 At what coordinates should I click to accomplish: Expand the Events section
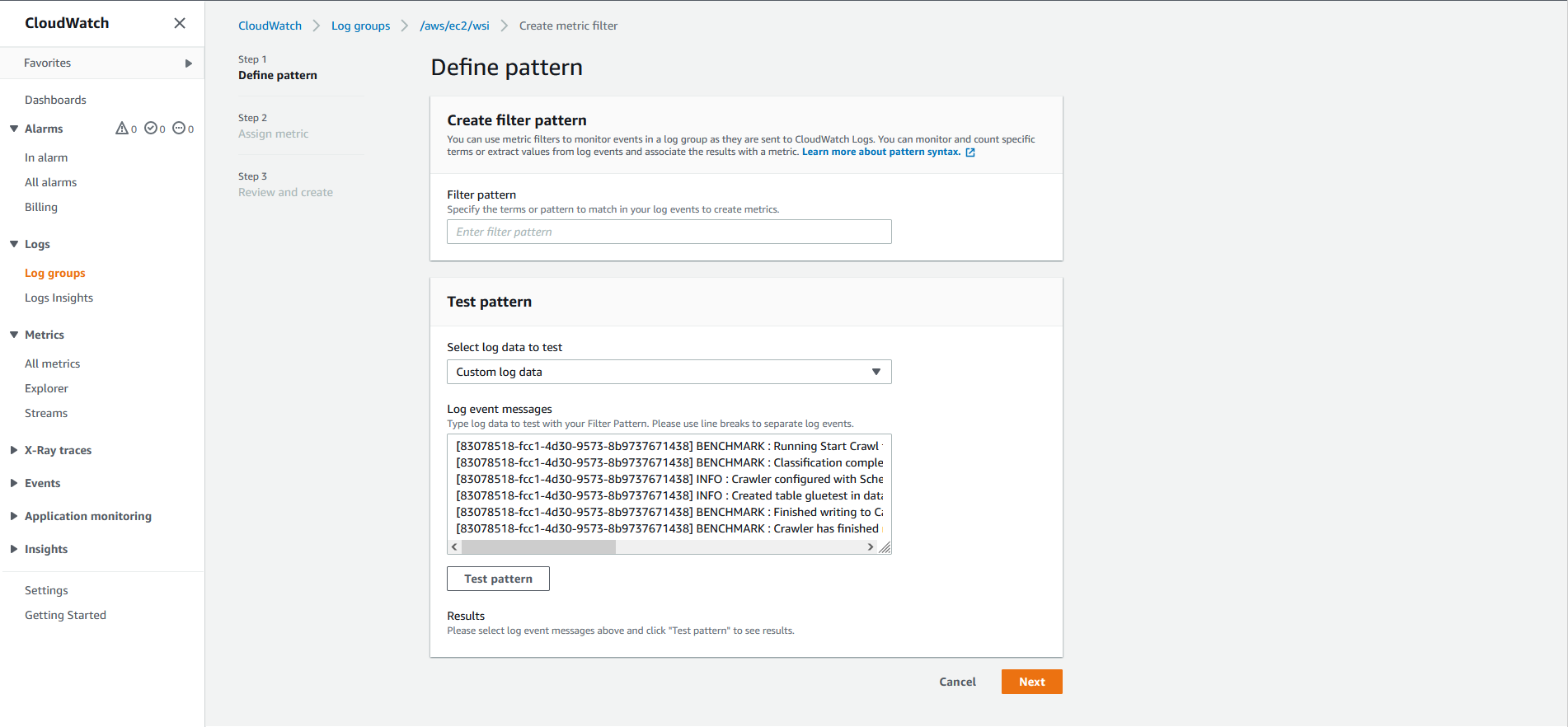click(14, 483)
